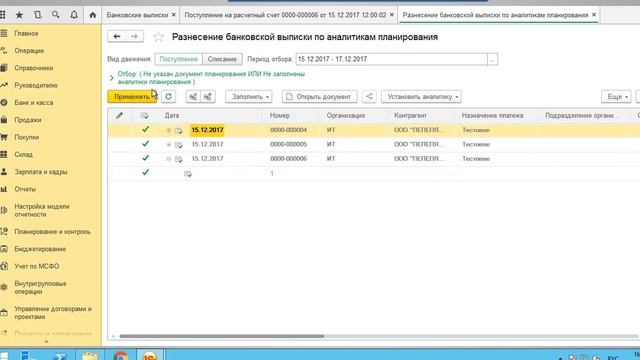
Task: Open the Еще dropdown menu
Action: pos(616,97)
